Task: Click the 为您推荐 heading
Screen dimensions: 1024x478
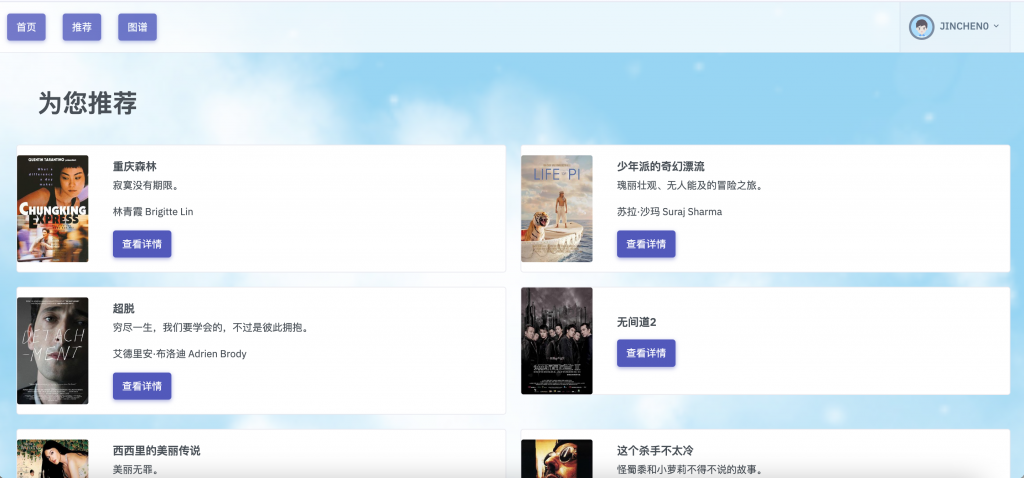Action: click(x=88, y=103)
